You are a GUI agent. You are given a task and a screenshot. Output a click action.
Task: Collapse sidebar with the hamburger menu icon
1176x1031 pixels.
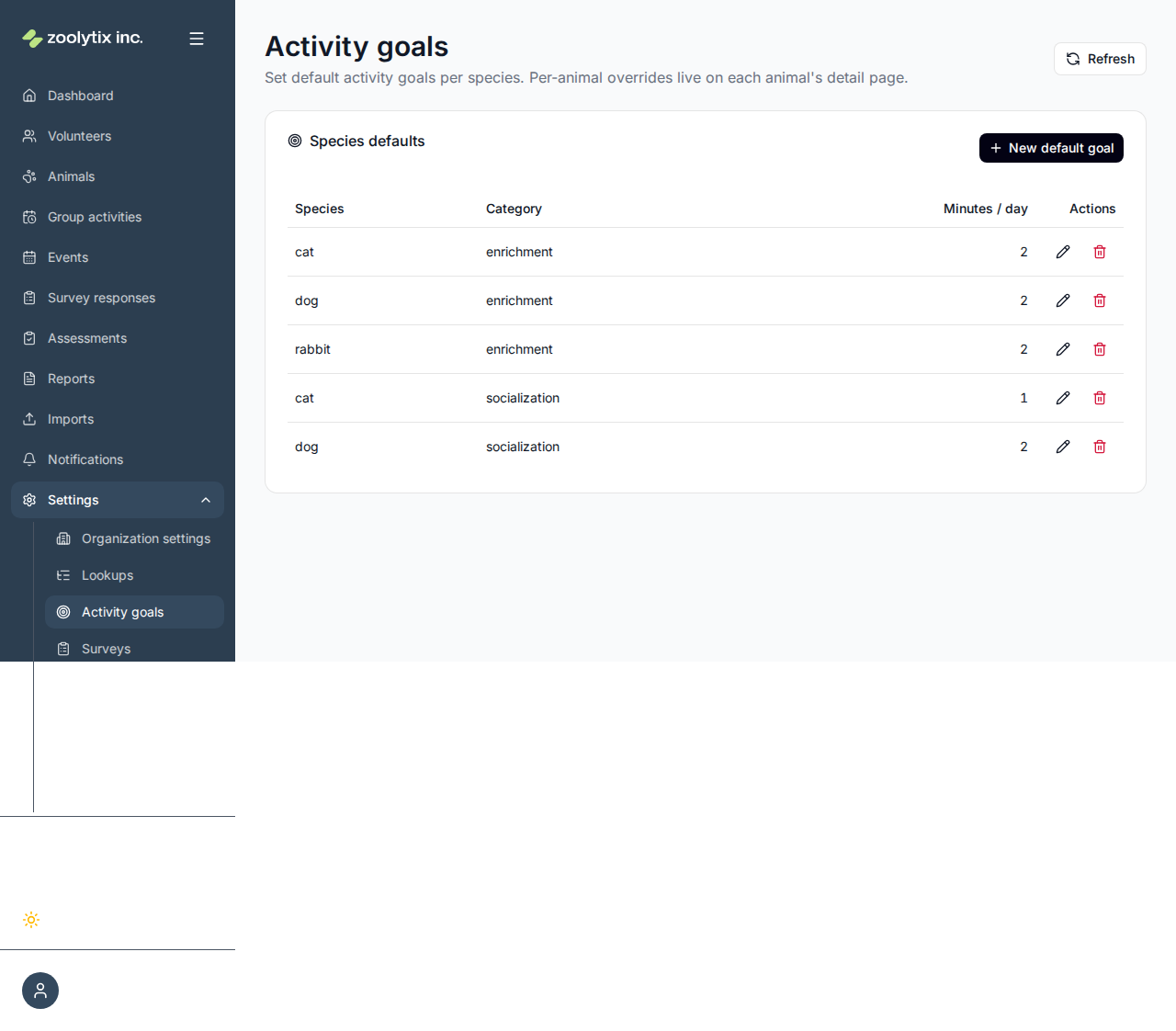tap(197, 39)
